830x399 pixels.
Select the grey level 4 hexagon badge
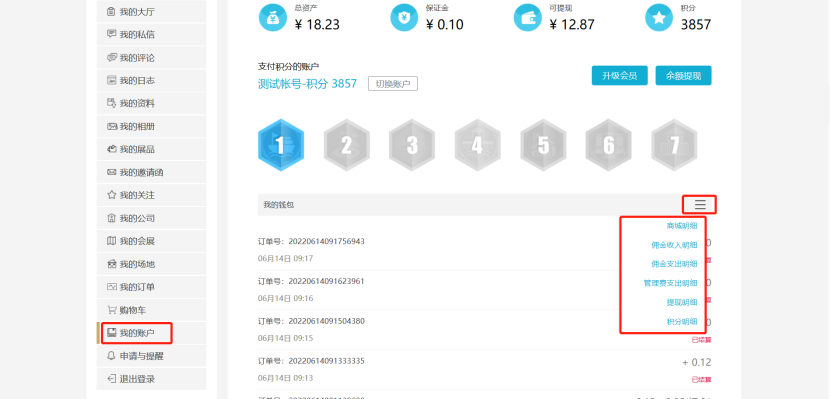tap(477, 145)
